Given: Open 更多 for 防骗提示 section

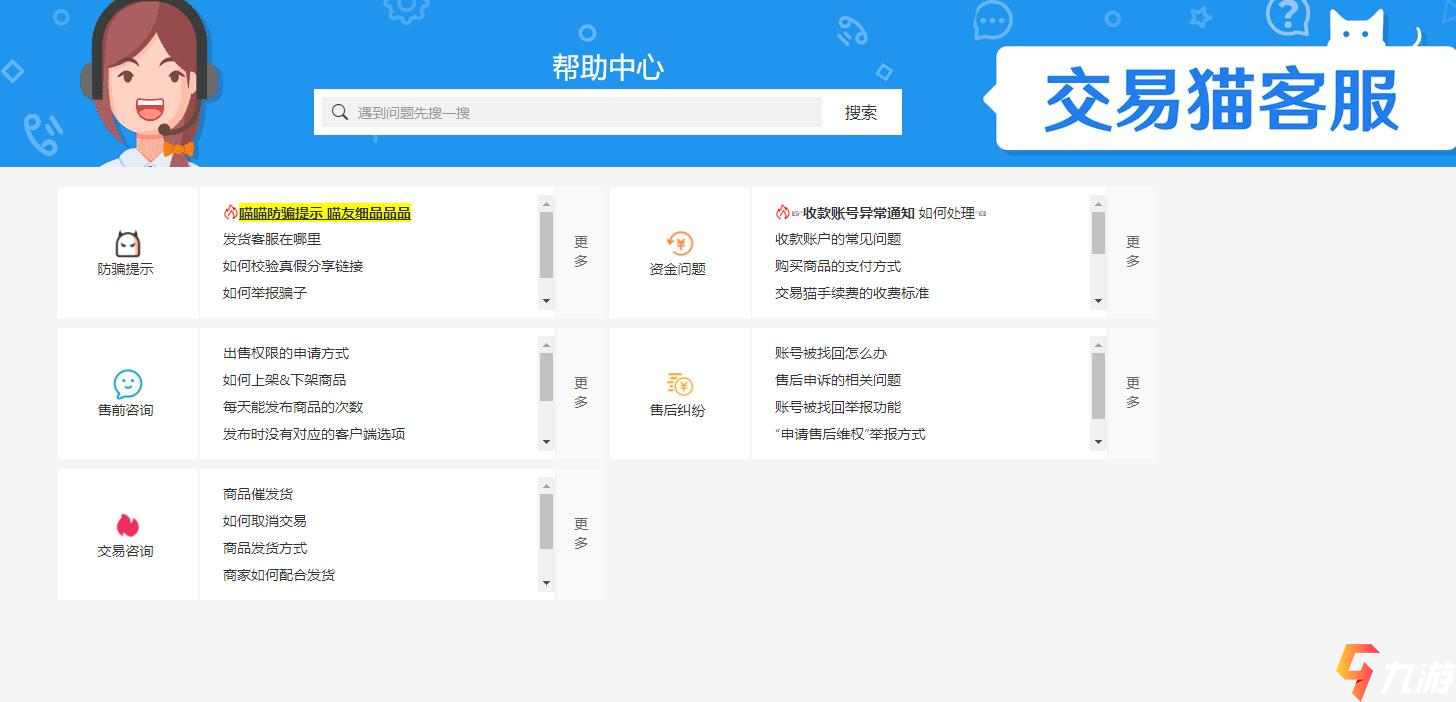Looking at the screenshot, I should (581, 252).
